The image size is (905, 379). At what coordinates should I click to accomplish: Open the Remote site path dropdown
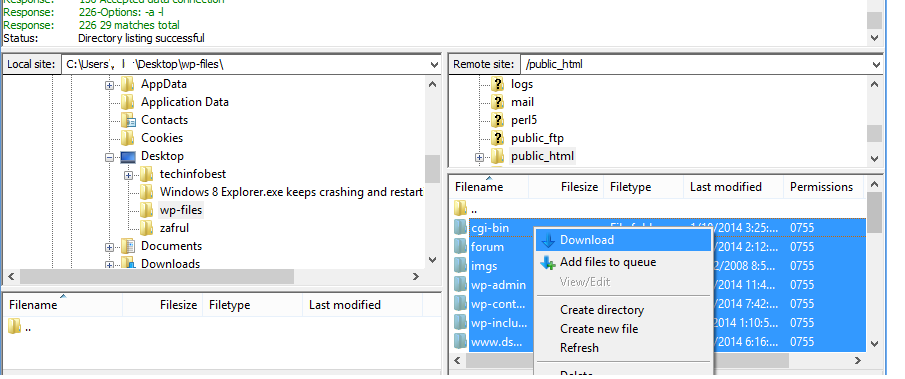click(x=876, y=65)
